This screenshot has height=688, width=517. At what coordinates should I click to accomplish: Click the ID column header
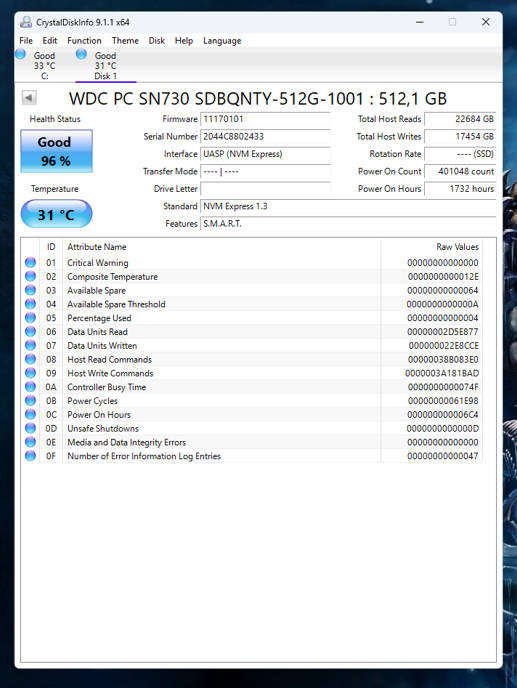[51, 247]
